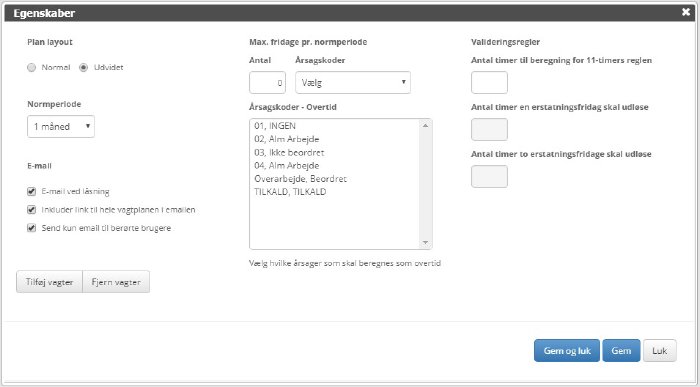The height and width of the screenshot is (387, 700).
Task: Click the Gem og luk button
Action: [567, 350]
